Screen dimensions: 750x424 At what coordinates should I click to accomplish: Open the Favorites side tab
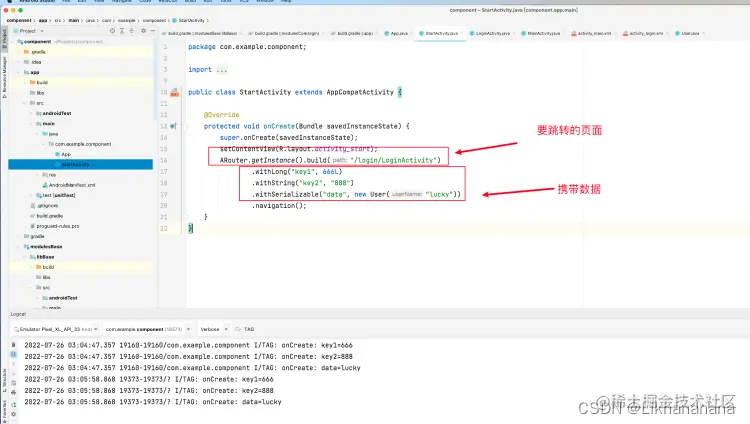point(4,410)
